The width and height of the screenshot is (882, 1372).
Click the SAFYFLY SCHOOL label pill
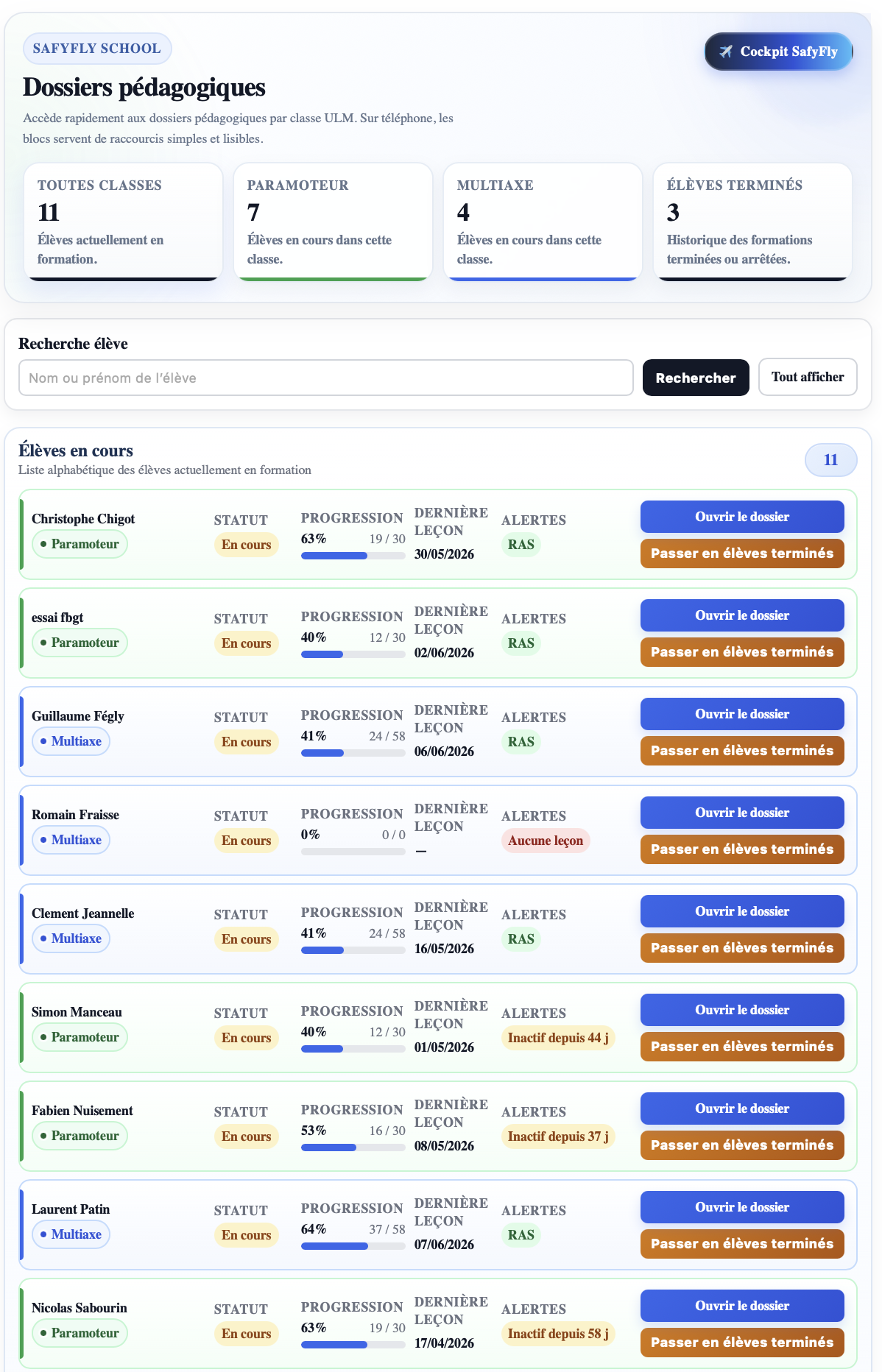point(97,49)
